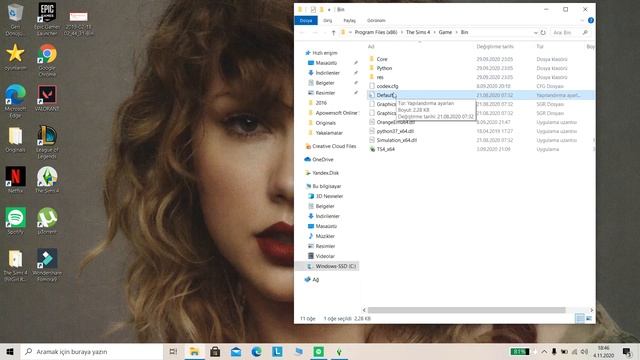This screenshot has height=360, width=640.
Task: Open Ağ network in navigation pane
Action: pyautogui.click(x=316, y=280)
